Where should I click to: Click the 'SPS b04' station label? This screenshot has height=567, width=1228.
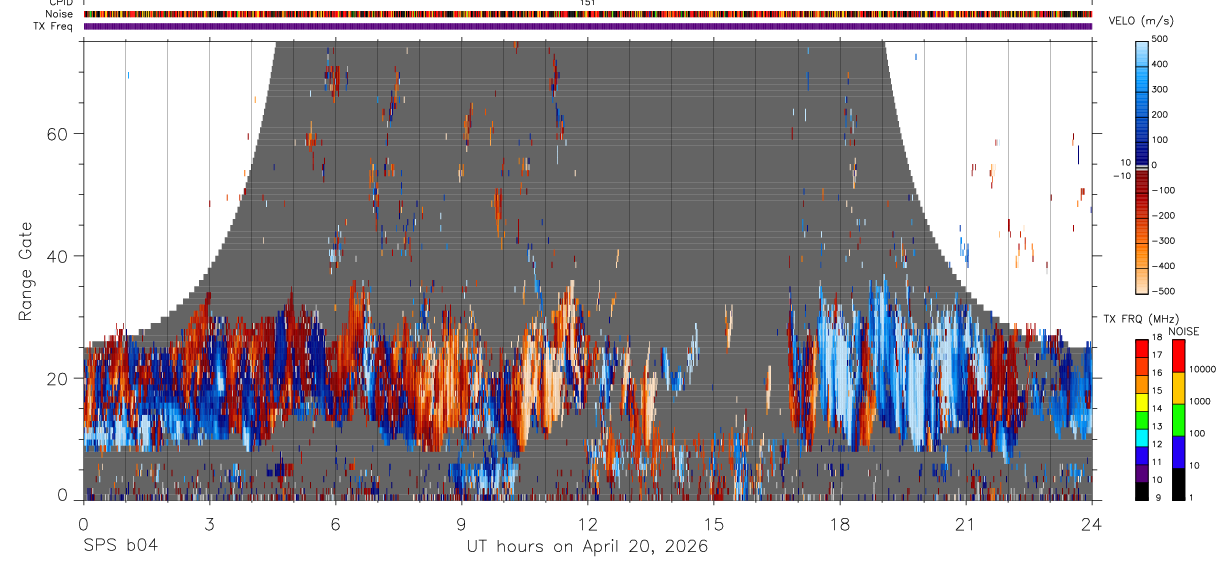coord(120,546)
